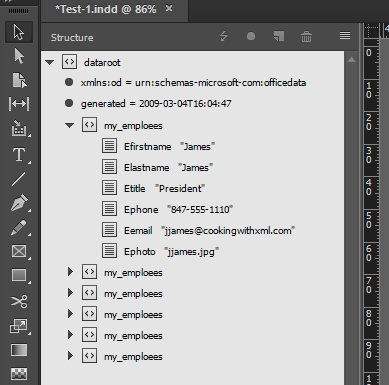Viewport: 389px width, 385px height.
Task: Expand the last my_emploees element
Action: tap(70, 356)
